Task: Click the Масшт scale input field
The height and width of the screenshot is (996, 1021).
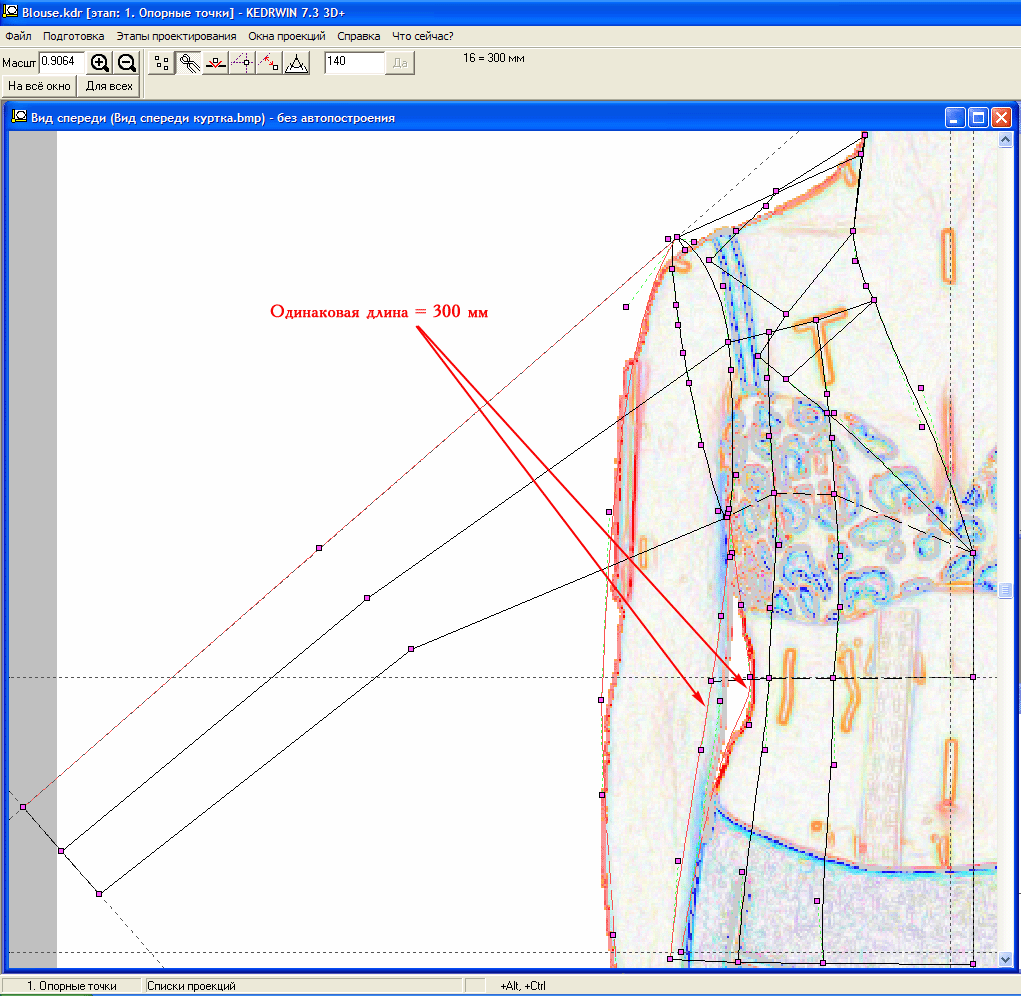Action: coord(61,63)
